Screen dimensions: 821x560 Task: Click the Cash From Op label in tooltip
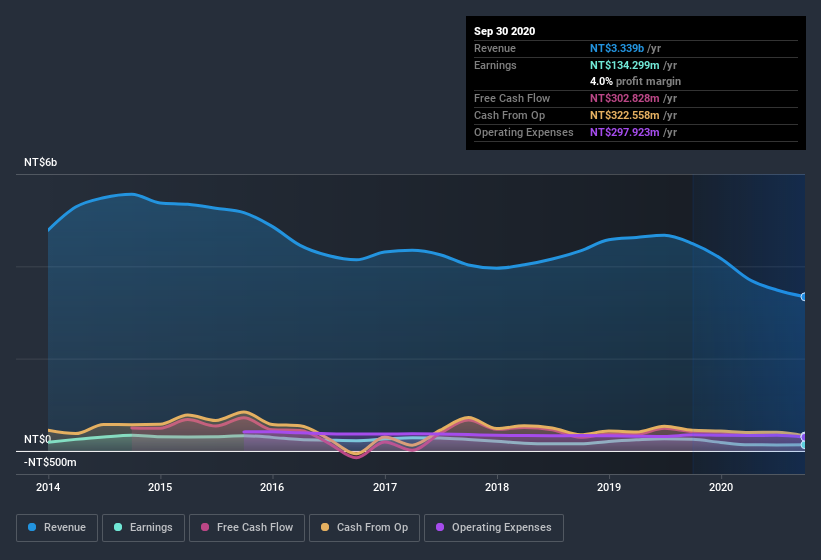coord(509,115)
